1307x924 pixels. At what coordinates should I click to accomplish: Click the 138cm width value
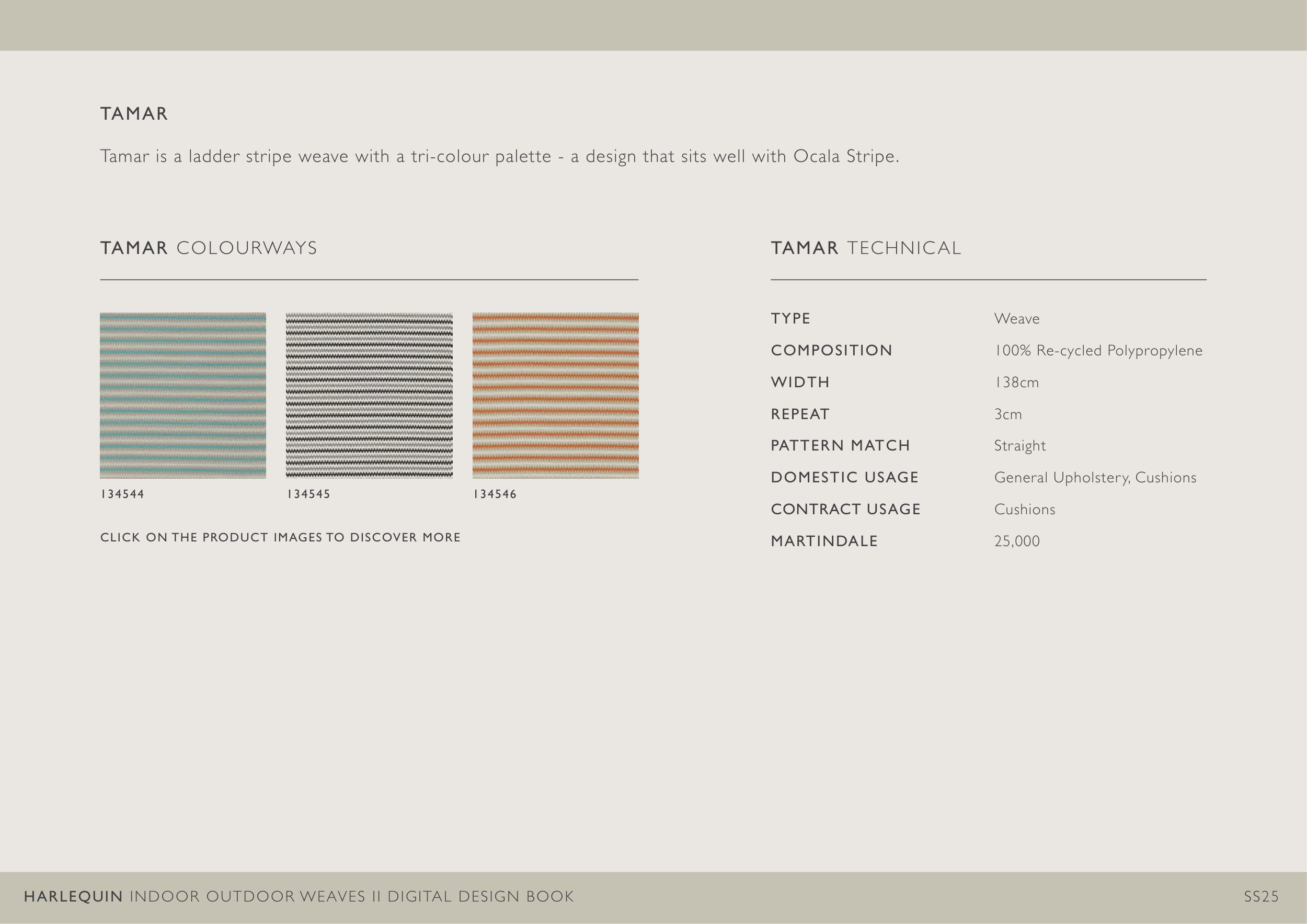(x=1016, y=383)
